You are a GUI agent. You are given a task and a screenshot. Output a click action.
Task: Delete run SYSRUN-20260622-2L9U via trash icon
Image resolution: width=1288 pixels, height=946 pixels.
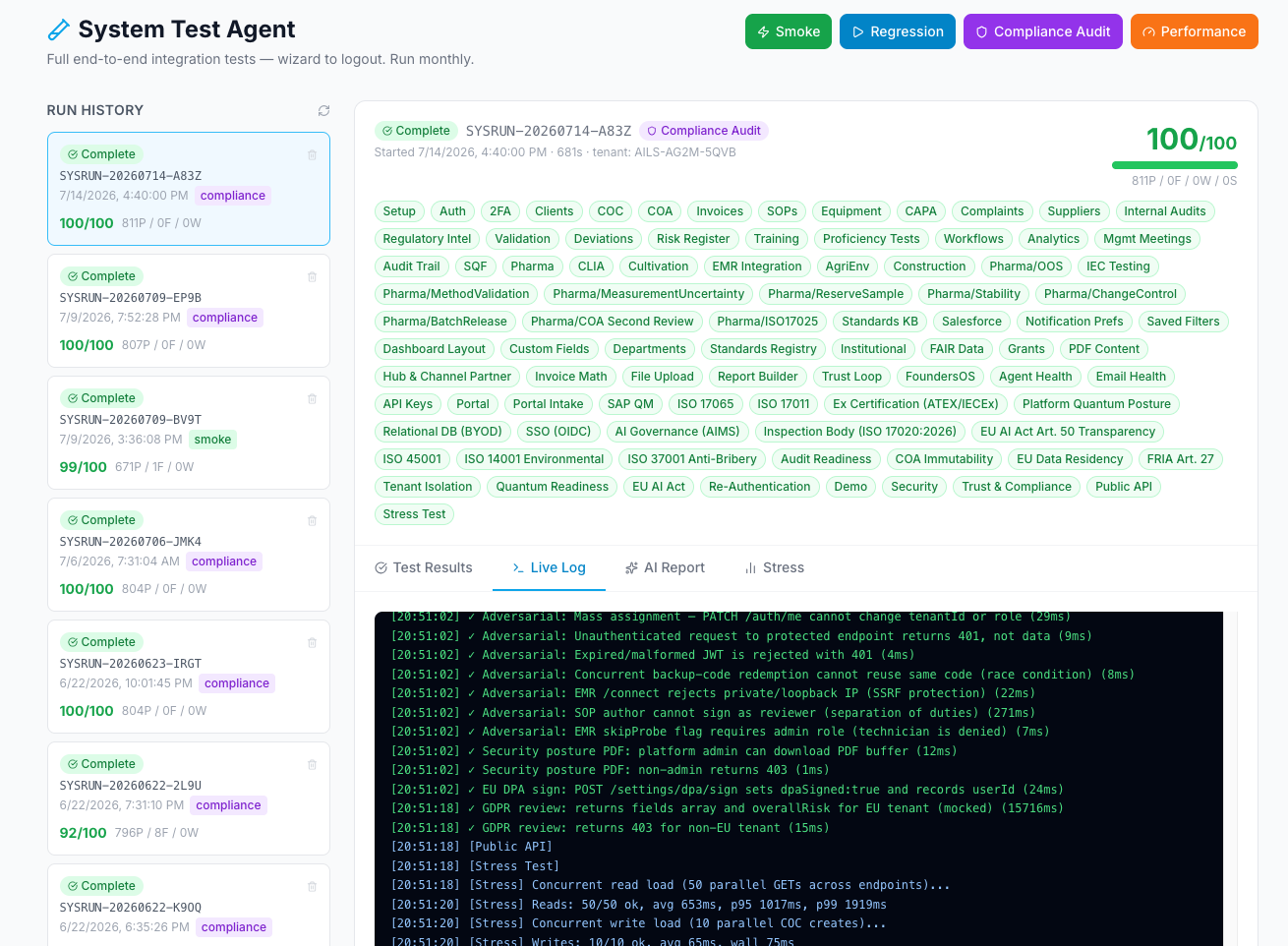click(312, 765)
